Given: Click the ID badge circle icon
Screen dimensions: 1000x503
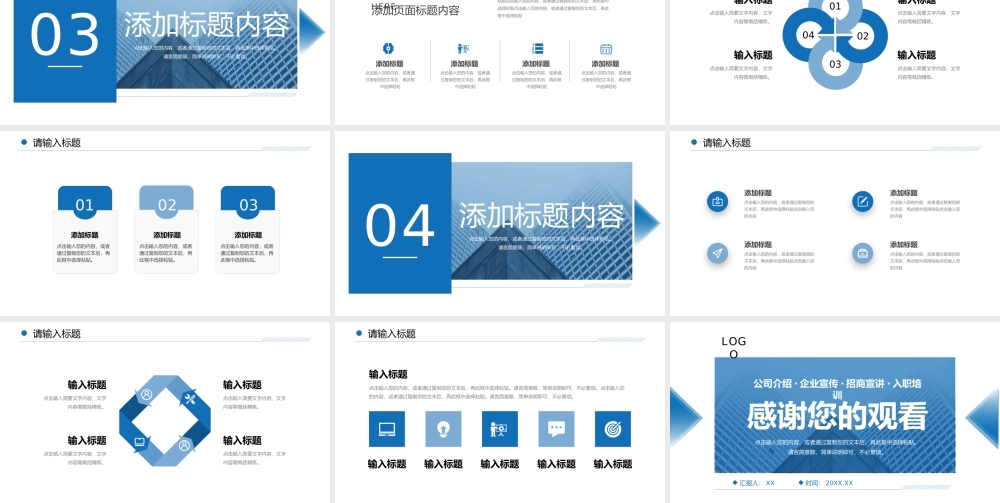Looking at the screenshot, I should (717, 201).
